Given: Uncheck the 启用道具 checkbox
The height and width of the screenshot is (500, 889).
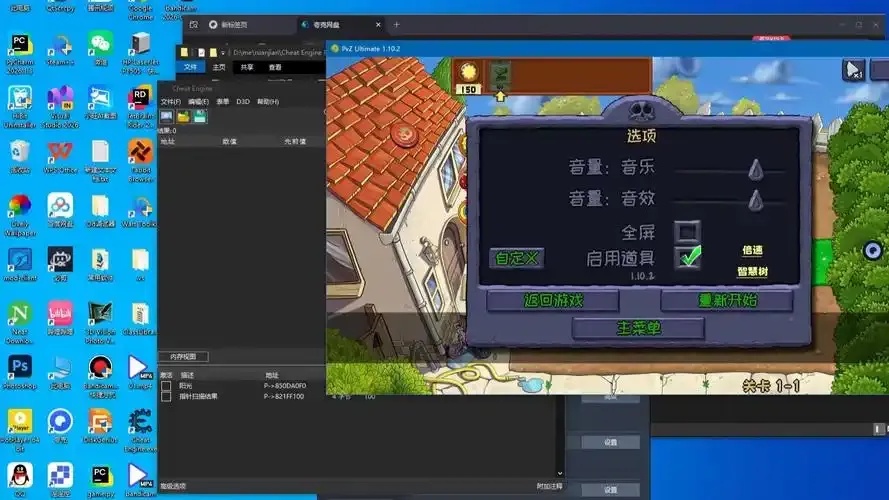Looking at the screenshot, I should (x=688, y=257).
